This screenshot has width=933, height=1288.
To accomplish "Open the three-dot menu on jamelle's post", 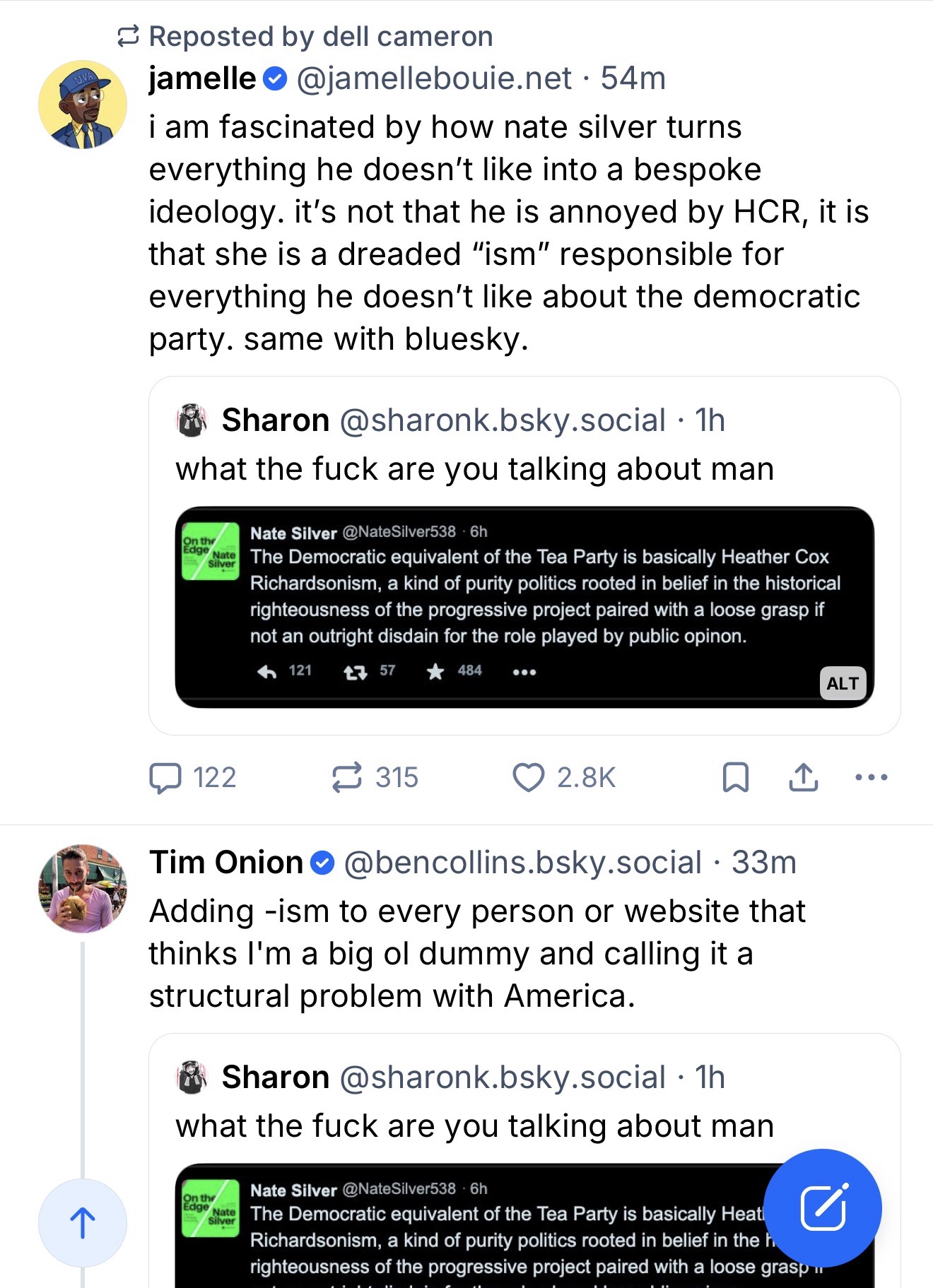I will pos(871,777).
